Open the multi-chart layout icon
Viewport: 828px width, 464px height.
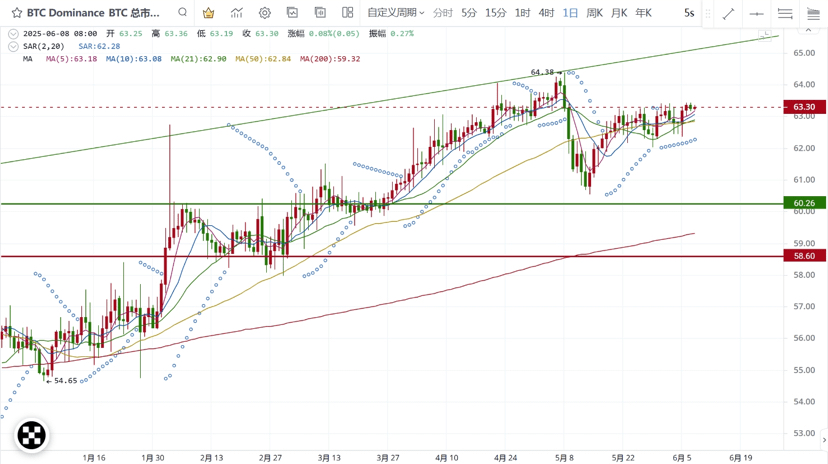pos(347,13)
